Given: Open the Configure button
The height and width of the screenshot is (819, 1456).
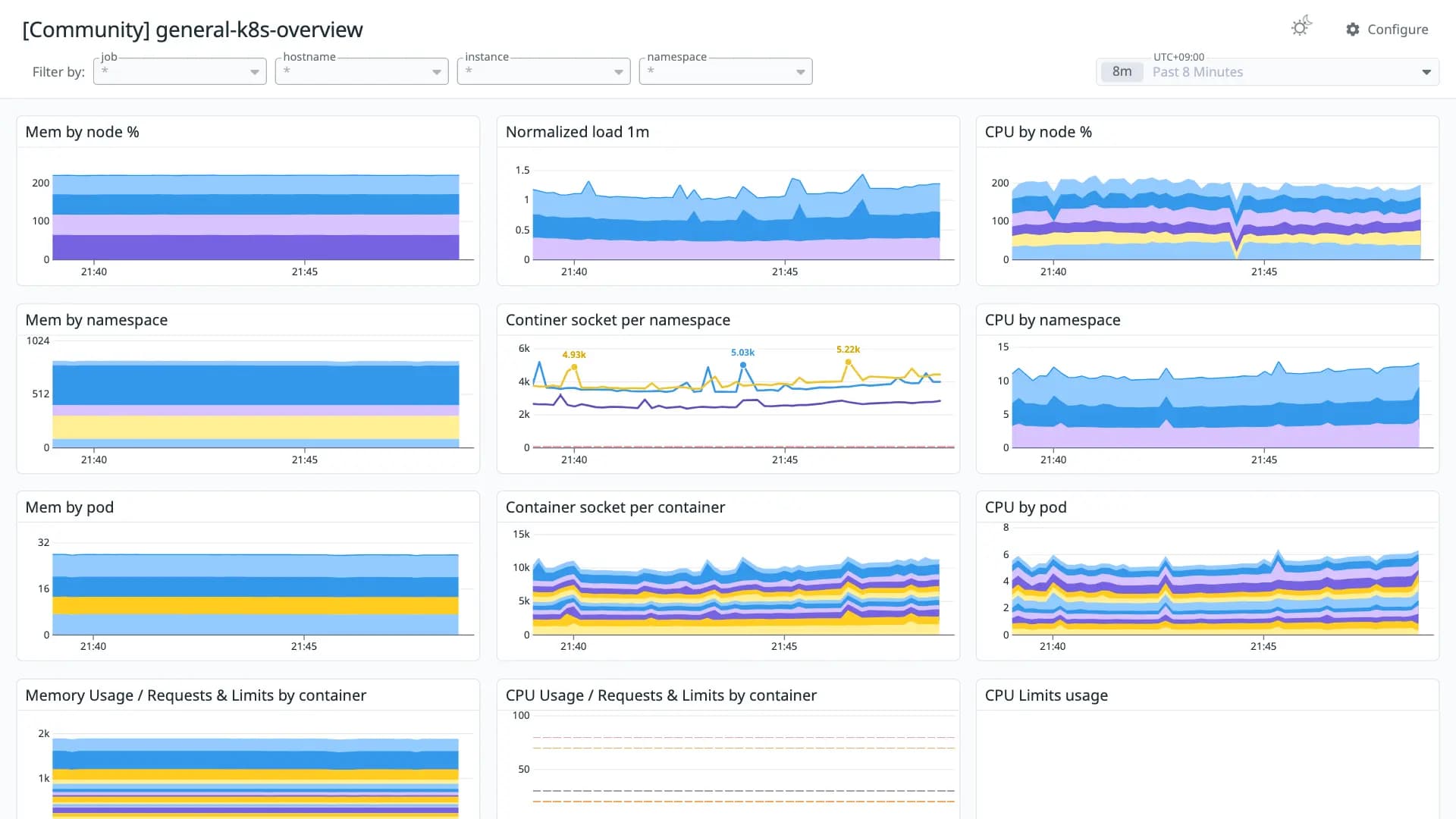Looking at the screenshot, I should tap(1387, 30).
